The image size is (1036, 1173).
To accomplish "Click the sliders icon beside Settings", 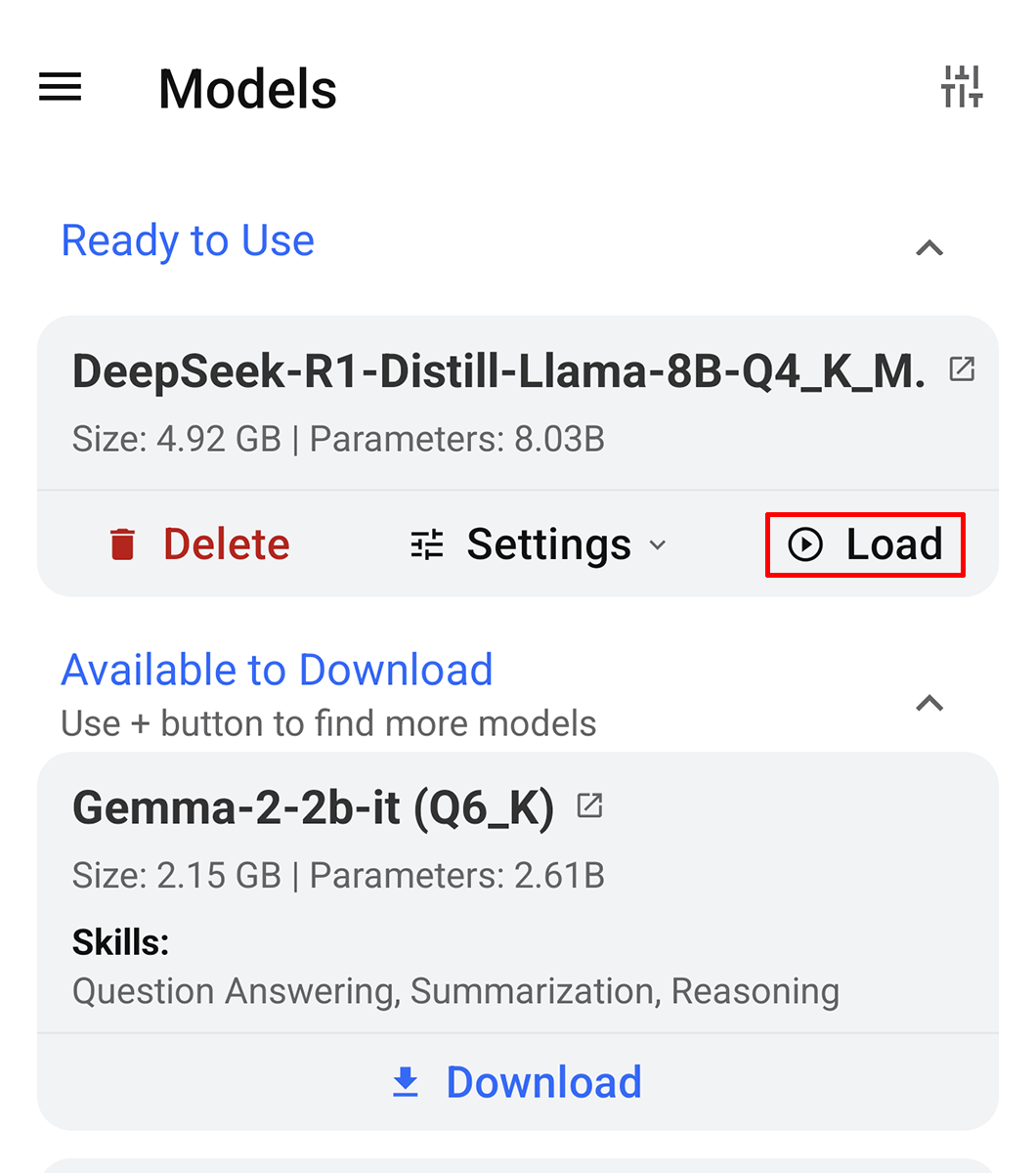I will [x=427, y=544].
